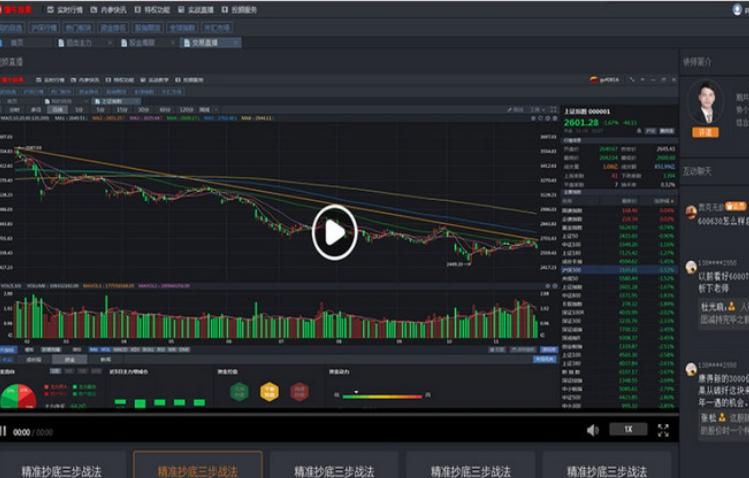Enter fullscreen with the expand arrows icon
Image resolution: width=749 pixels, height=478 pixels.
pyautogui.click(x=663, y=430)
